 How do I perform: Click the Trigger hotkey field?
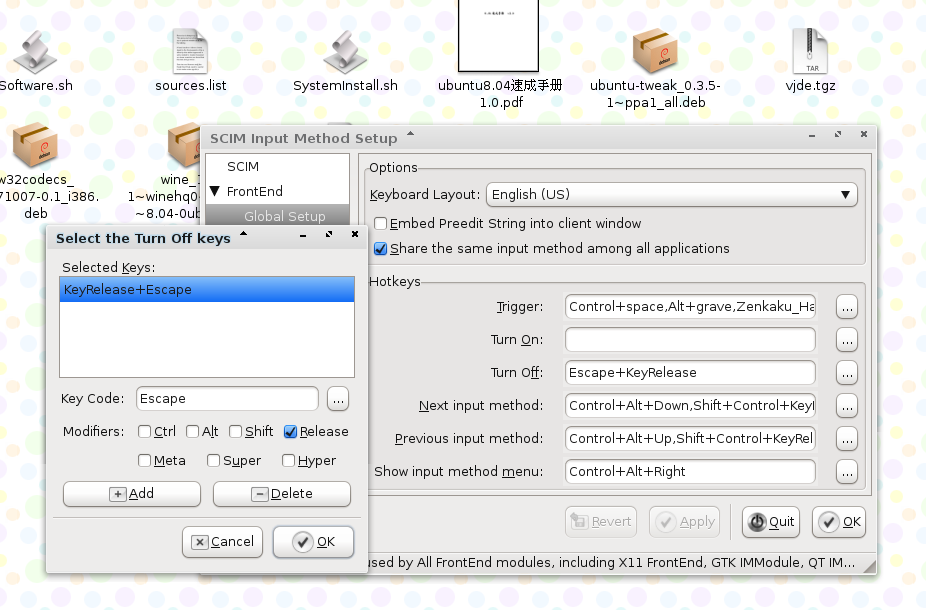(690, 307)
